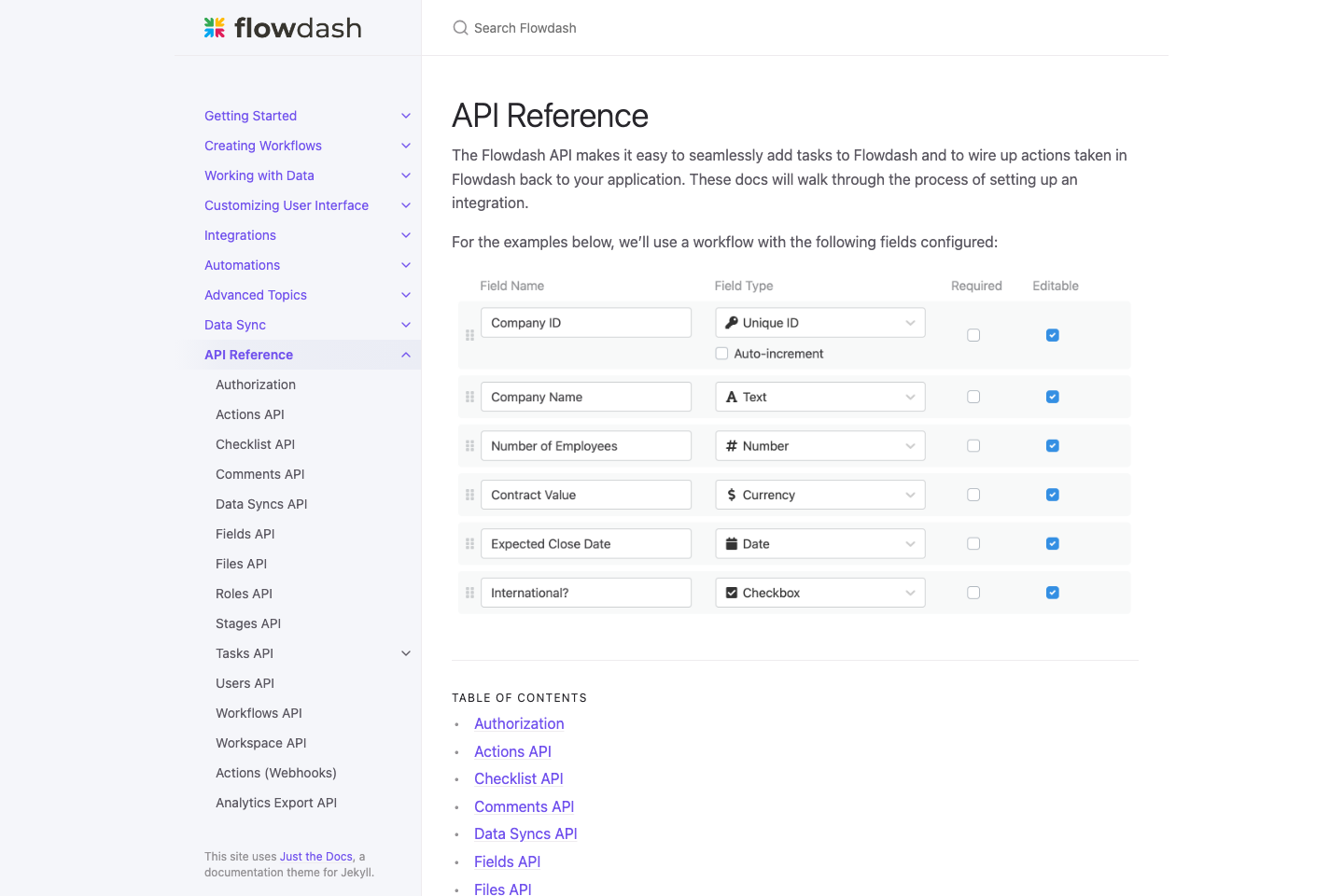This screenshot has height=896, width=1344.
Task: Click inside the Search Flowdash field
Action: pyautogui.click(x=525, y=27)
